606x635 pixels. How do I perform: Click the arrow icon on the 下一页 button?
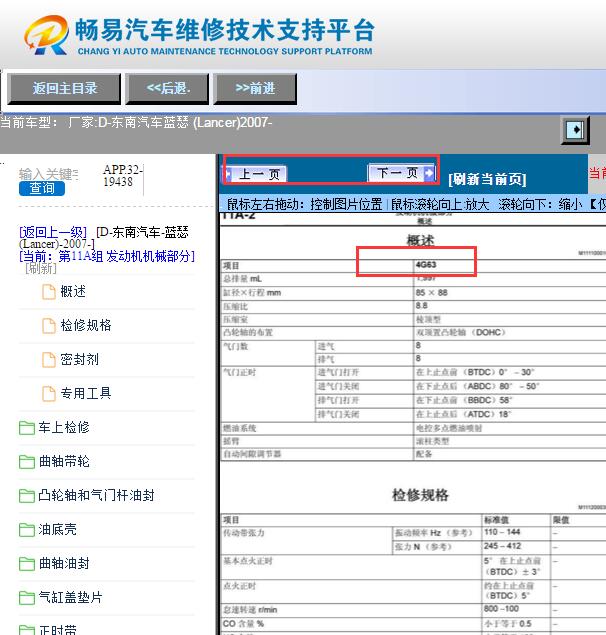click(429, 173)
